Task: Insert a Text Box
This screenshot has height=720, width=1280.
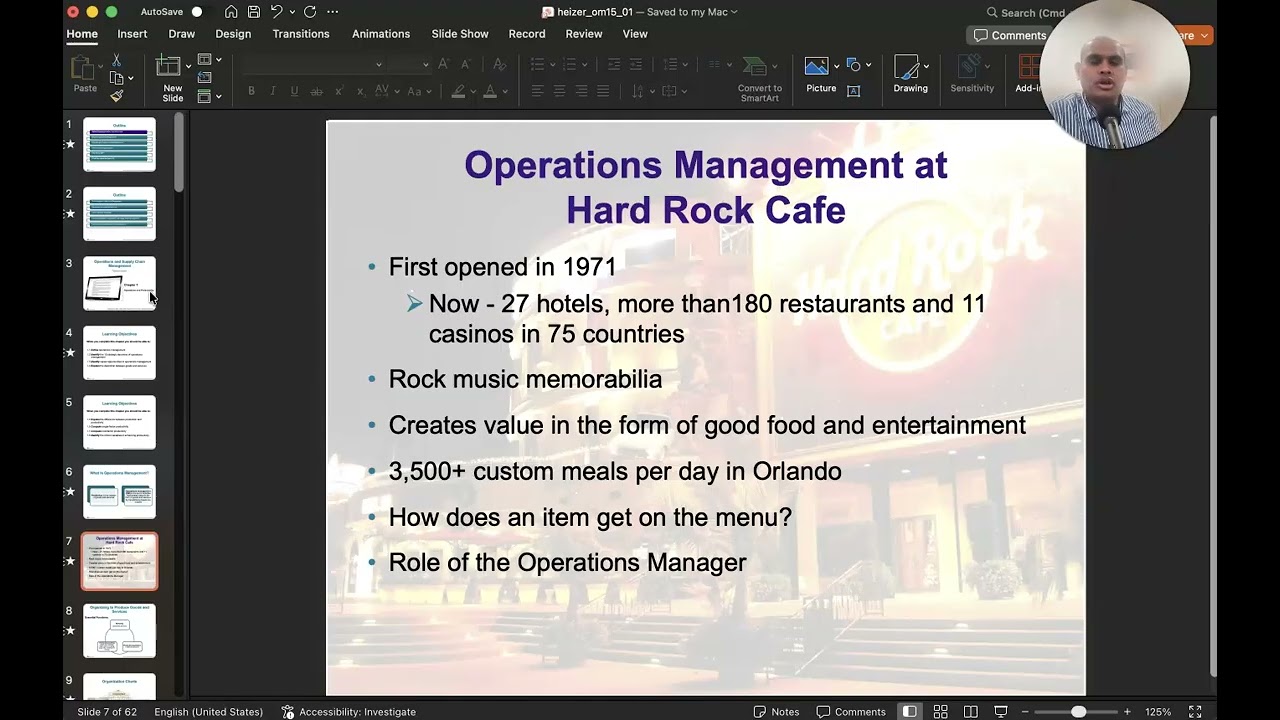Action: pyautogui.click(x=853, y=90)
